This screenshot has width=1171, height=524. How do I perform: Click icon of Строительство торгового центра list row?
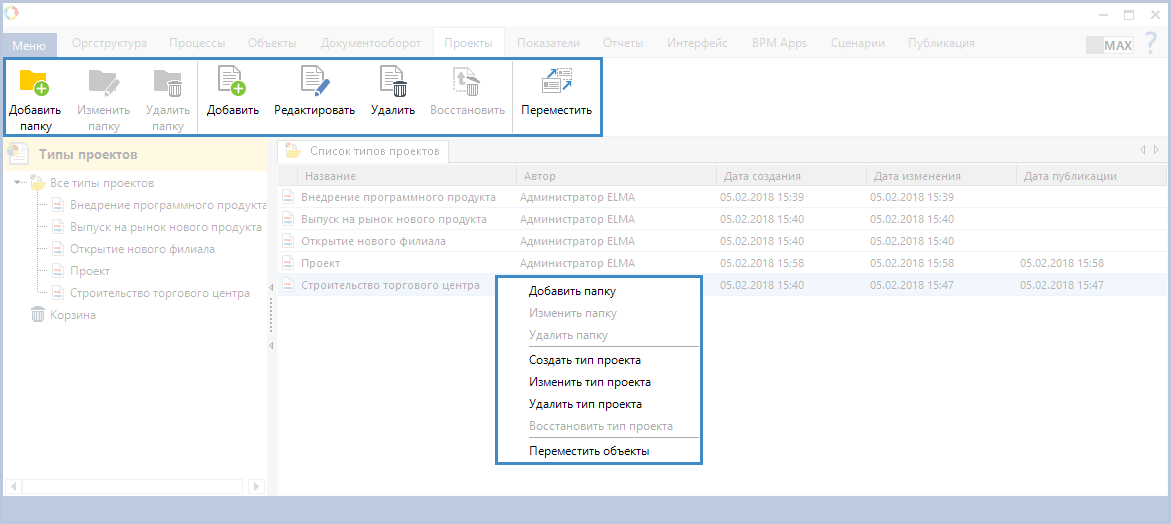click(x=288, y=285)
